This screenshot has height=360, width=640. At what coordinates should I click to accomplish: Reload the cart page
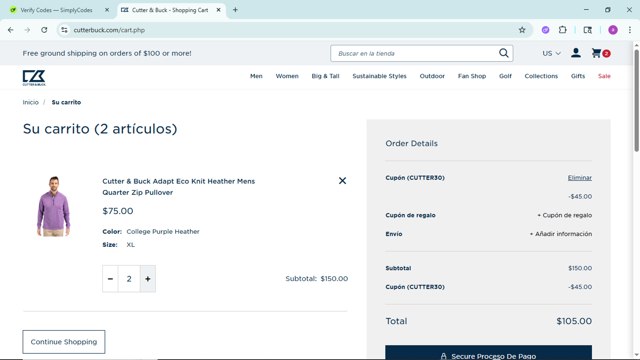point(44,30)
